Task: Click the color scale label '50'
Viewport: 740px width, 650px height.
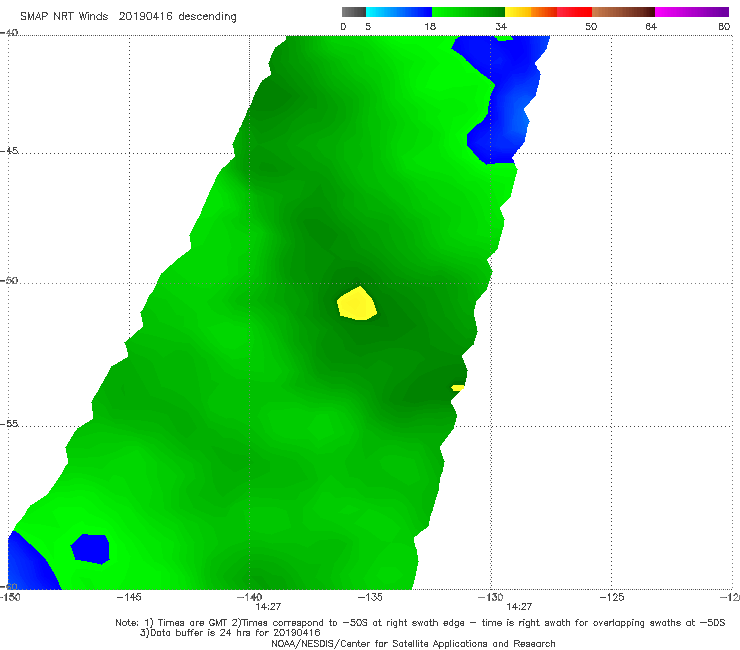Action: pos(591,26)
